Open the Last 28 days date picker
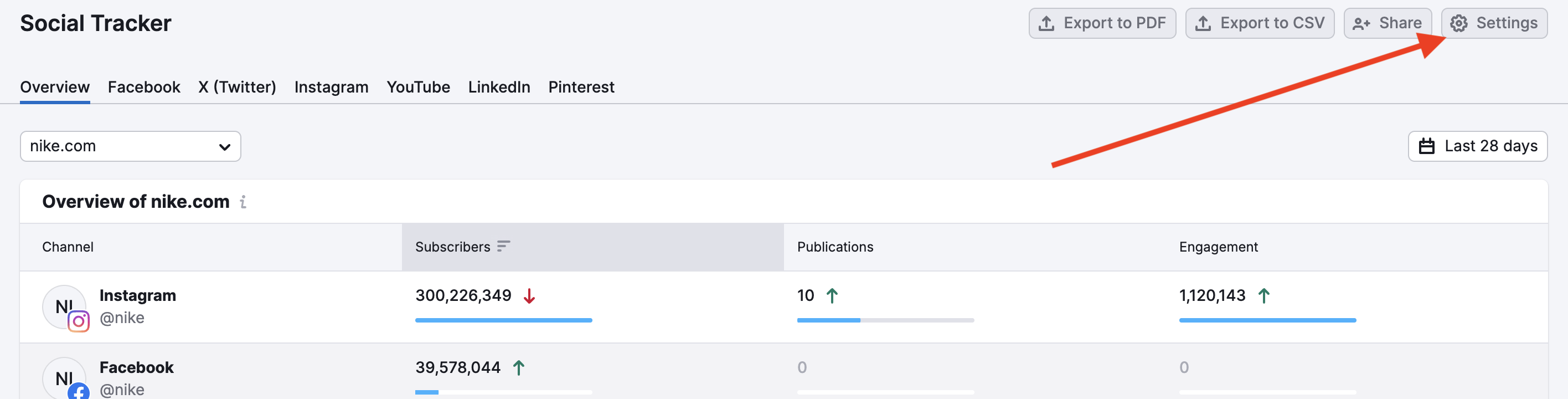The image size is (1568, 399). tap(1477, 146)
